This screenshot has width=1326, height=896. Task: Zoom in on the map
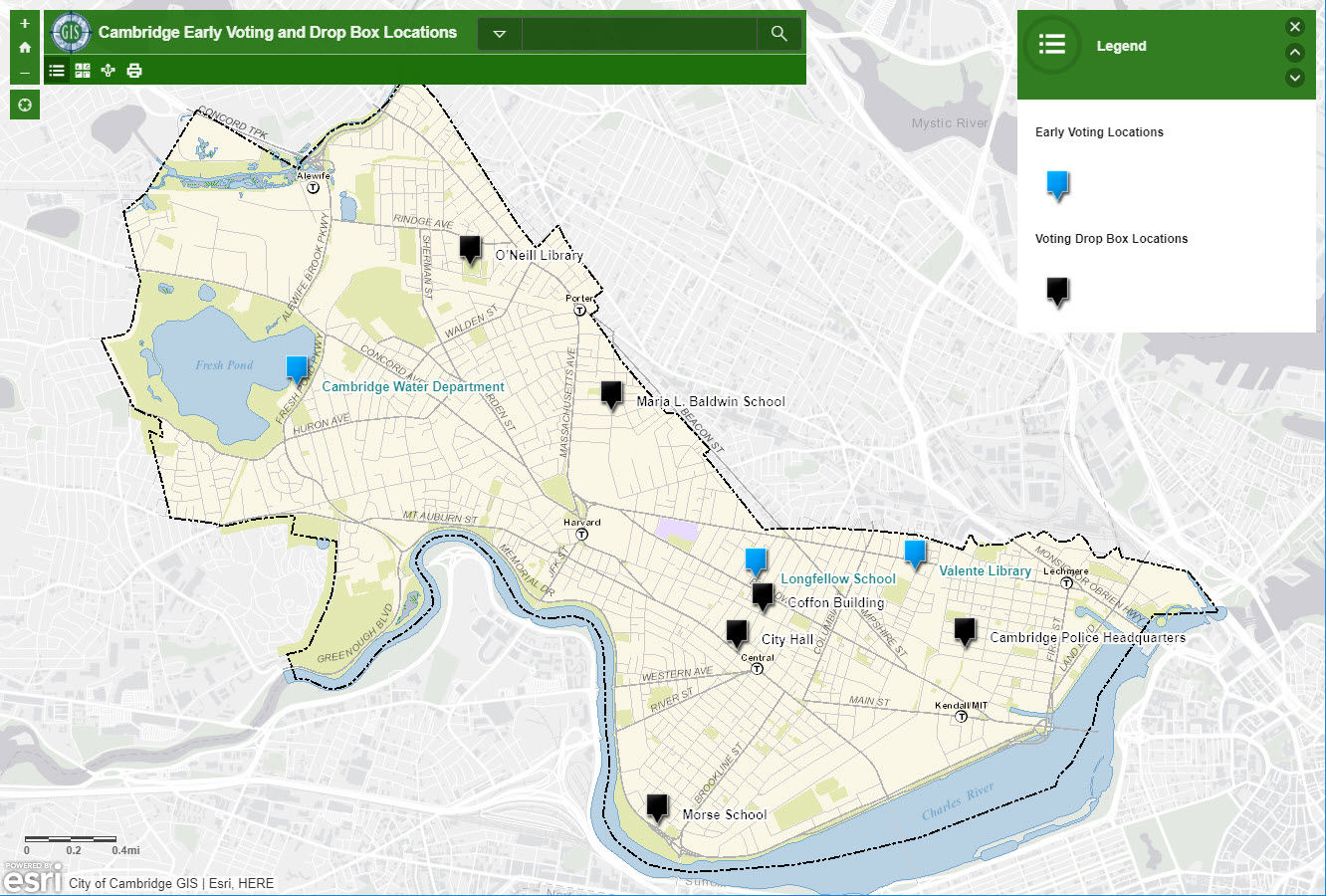tap(25, 23)
